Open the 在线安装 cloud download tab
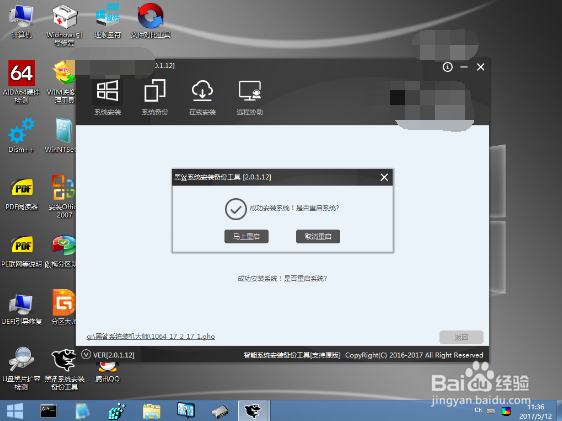This screenshot has height=421, width=562. point(203,97)
